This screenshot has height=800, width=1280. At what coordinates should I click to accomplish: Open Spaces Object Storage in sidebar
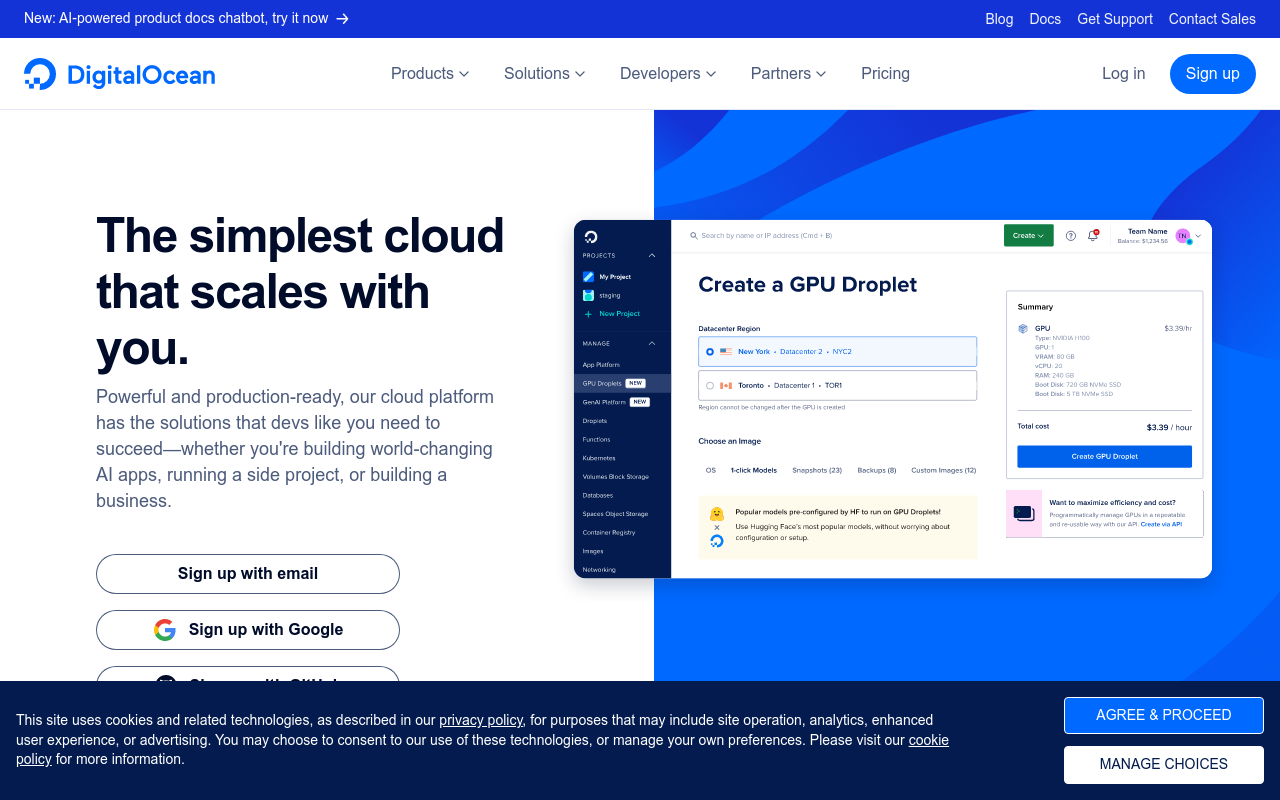point(615,514)
